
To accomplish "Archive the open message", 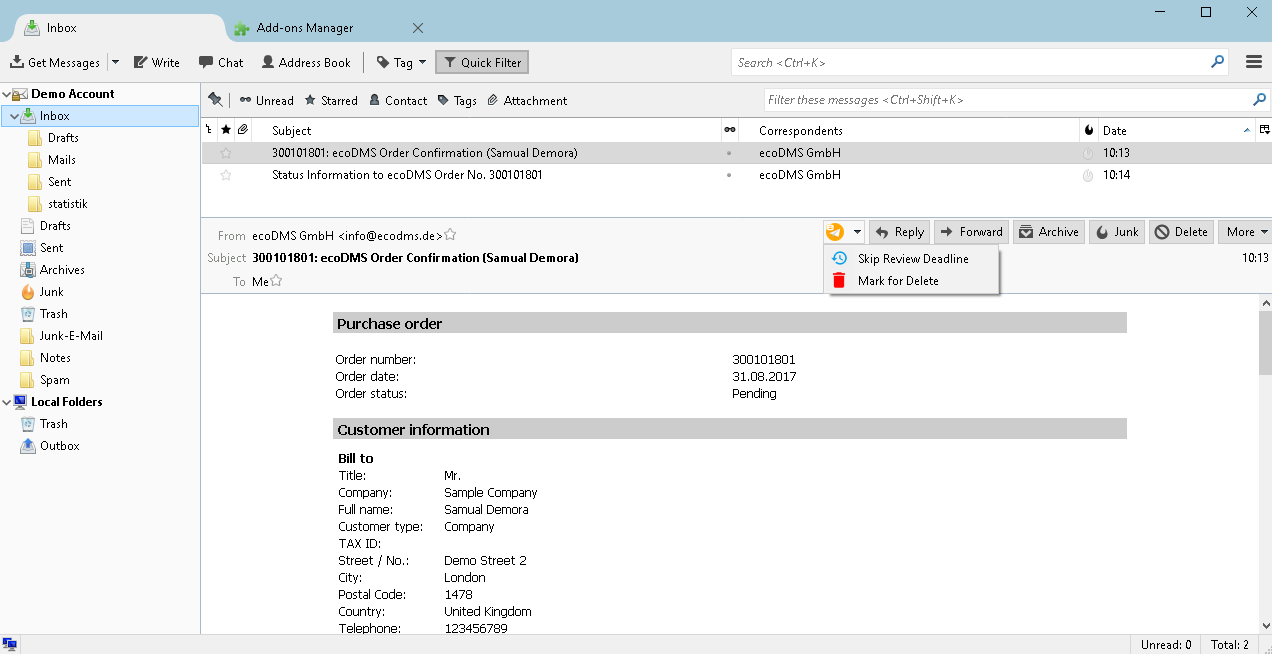I will pos(1049,232).
